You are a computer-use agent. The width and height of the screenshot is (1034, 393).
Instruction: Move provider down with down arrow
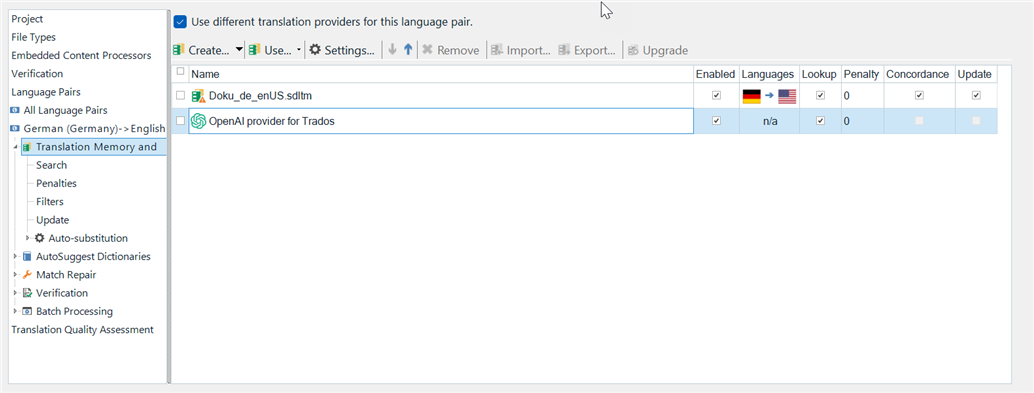tap(392, 50)
